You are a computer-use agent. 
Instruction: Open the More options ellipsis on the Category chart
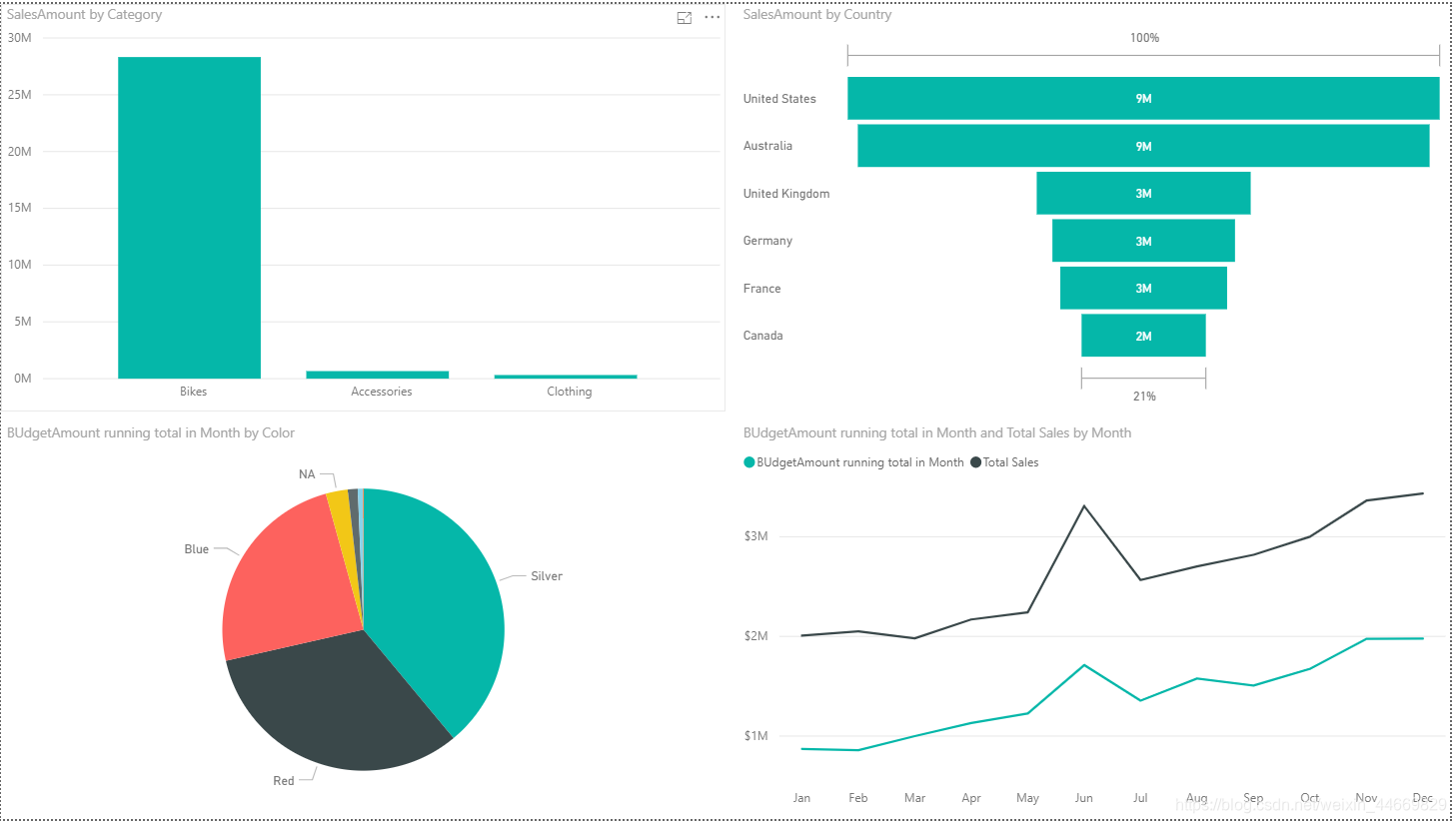click(712, 18)
